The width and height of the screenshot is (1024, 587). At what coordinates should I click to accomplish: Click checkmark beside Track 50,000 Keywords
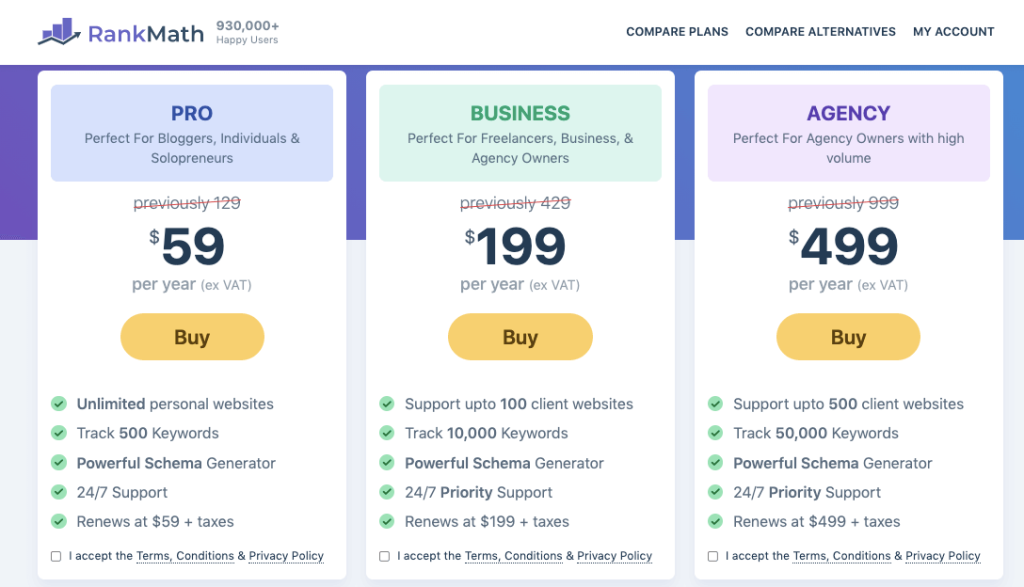(716, 433)
